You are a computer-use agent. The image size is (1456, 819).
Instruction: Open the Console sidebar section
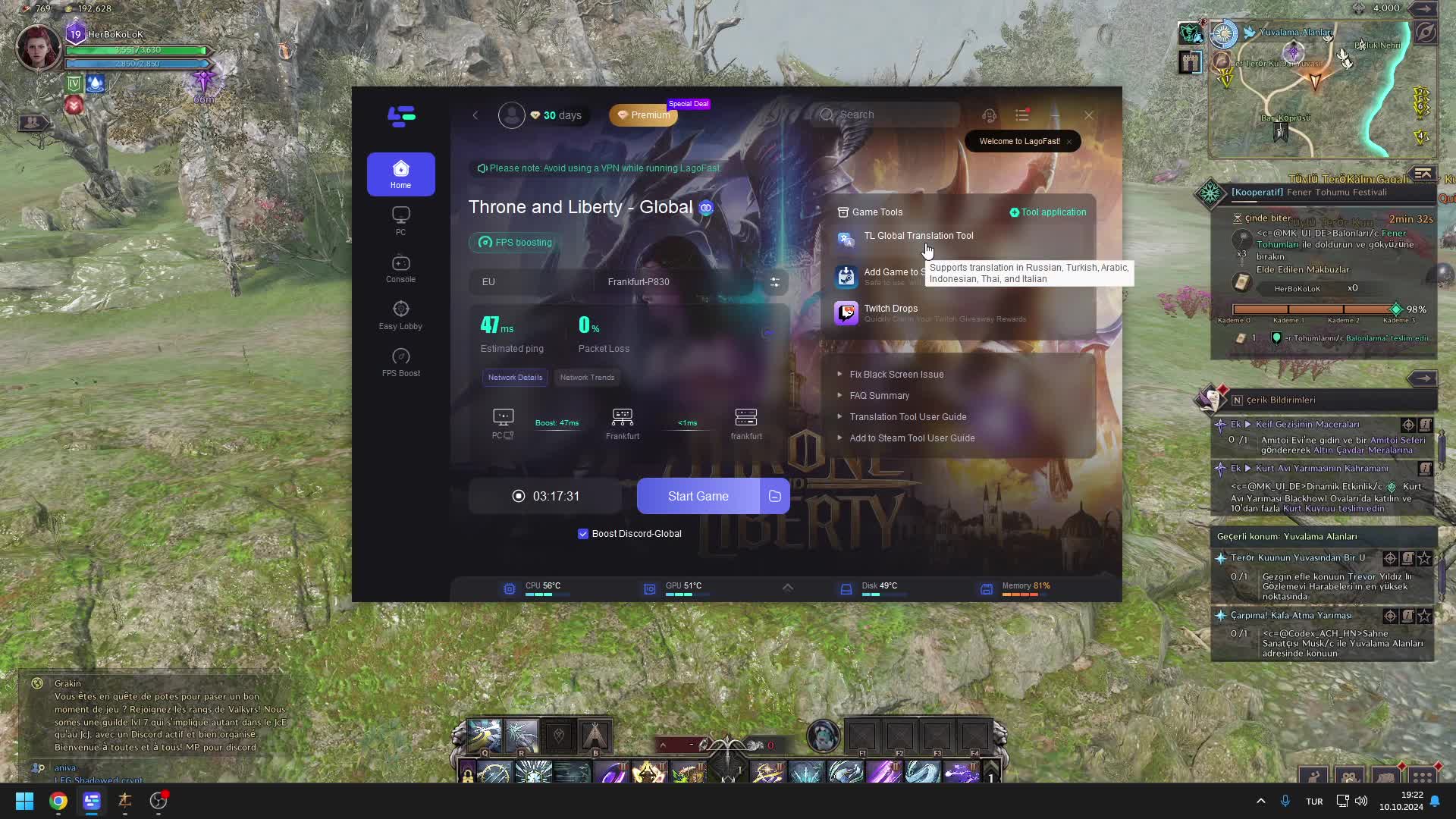(400, 268)
